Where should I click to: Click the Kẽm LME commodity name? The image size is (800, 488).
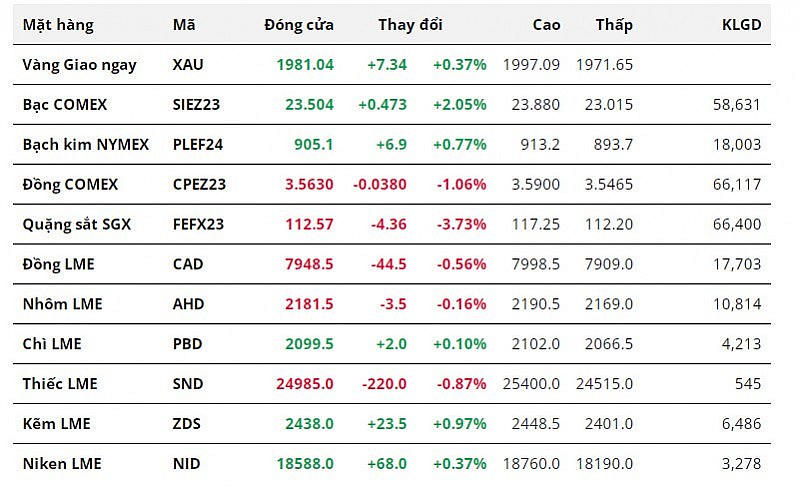click(x=56, y=424)
